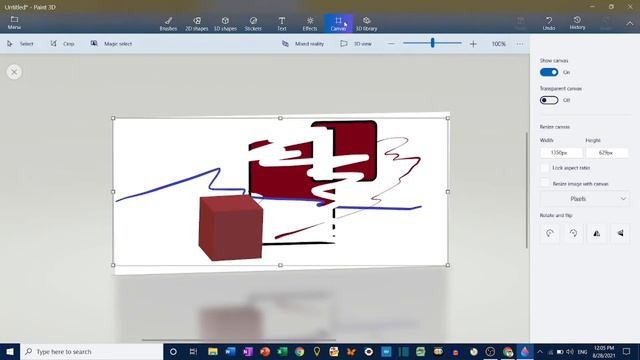640x360 pixels.
Task: Open Excel from the taskbar
Action: point(282,351)
